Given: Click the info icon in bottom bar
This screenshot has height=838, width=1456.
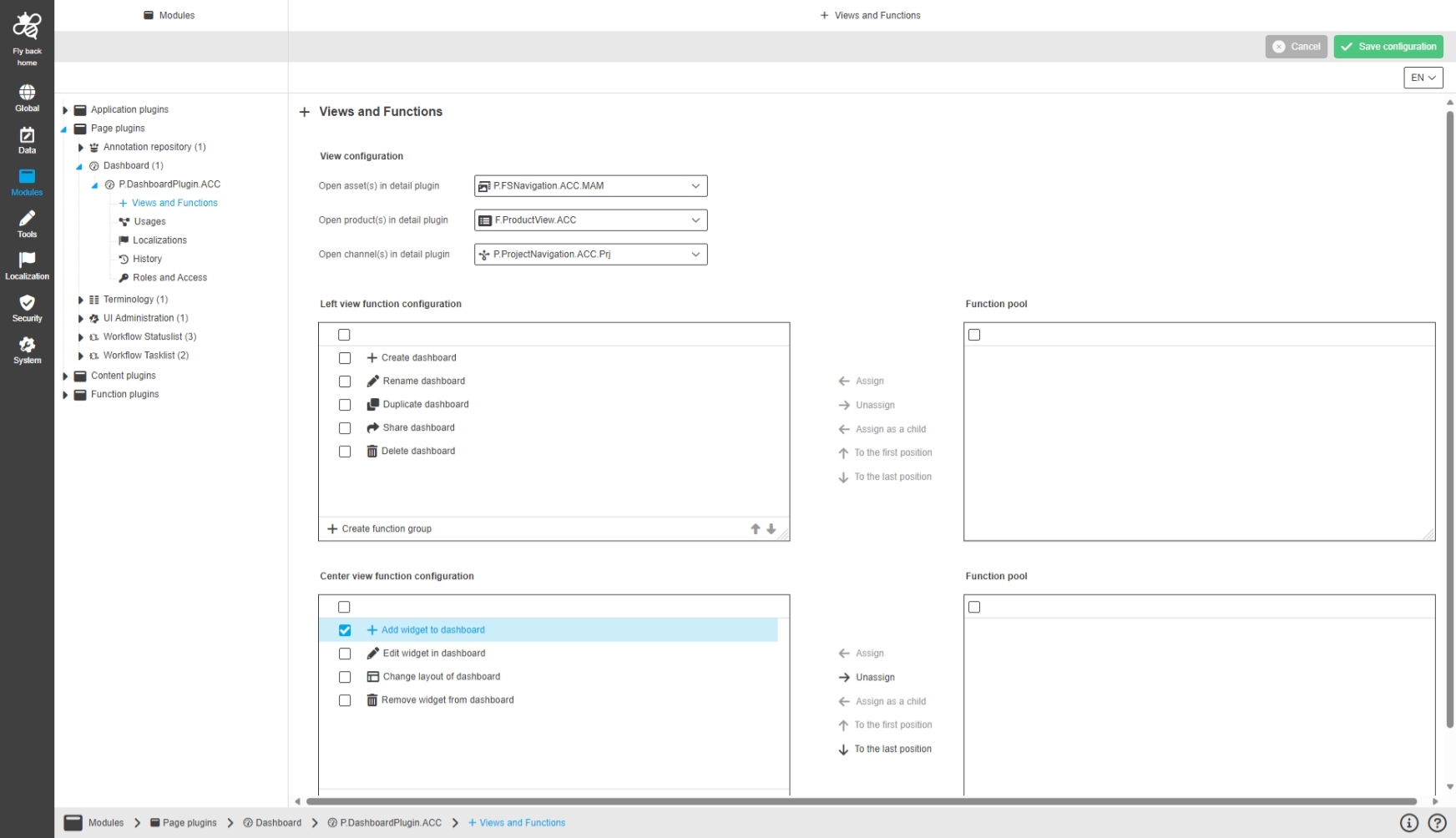Looking at the screenshot, I should click(1408, 823).
